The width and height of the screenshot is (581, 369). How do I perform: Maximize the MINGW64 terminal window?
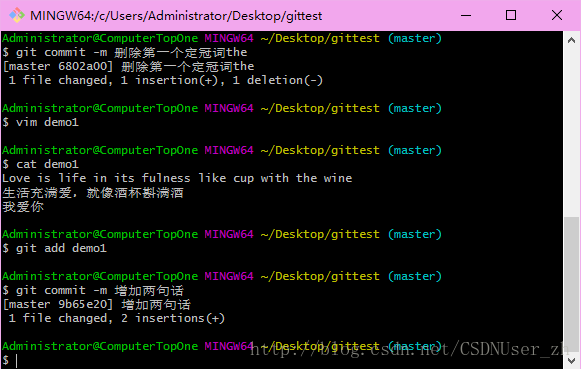[511, 16]
